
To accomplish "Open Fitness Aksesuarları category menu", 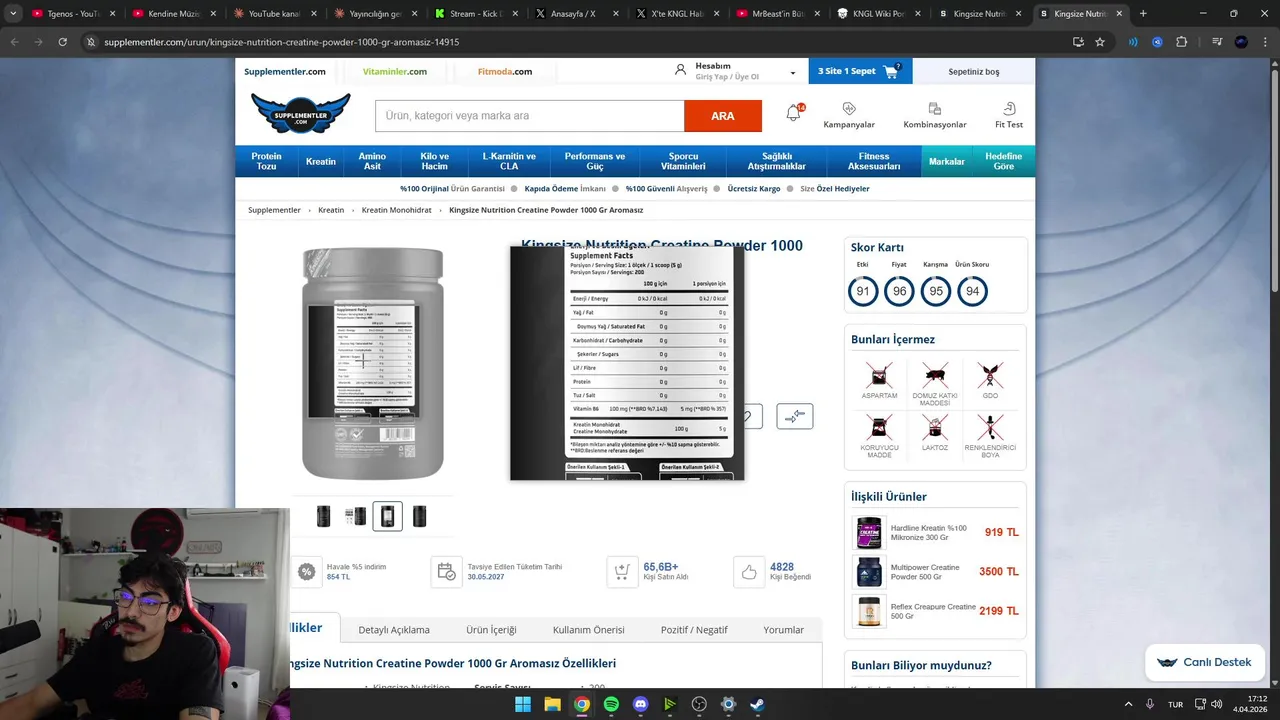I will [874, 161].
